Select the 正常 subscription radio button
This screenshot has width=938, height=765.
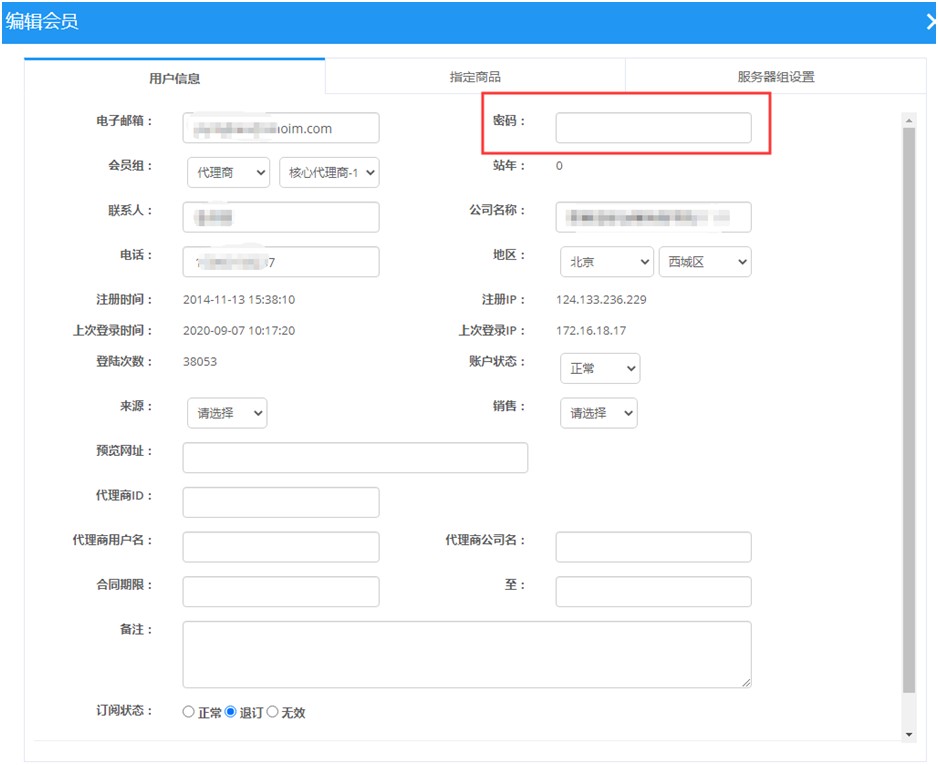[x=189, y=712]
